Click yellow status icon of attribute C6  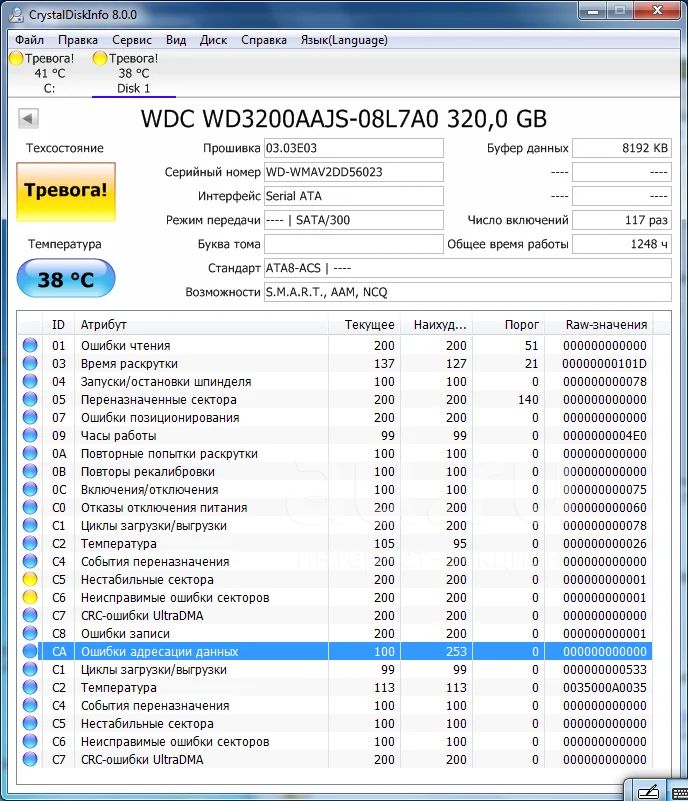30,598
